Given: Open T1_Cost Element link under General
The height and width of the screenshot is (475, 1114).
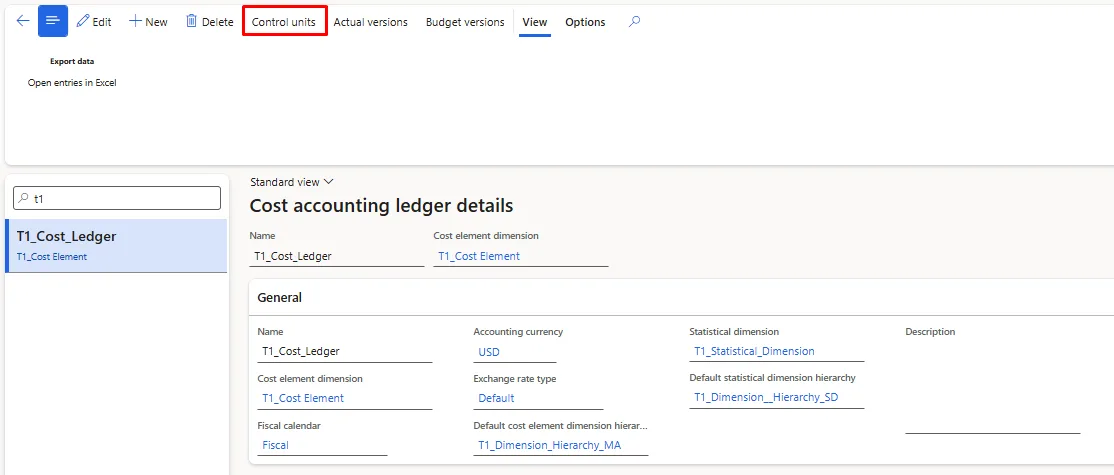Looking at the screenshot, I should [303, 398].
